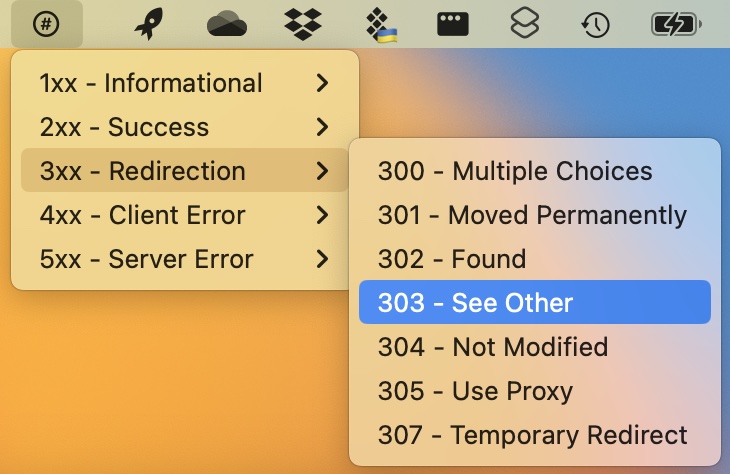Click the cloud sync menu bar icon
The width and height of the screenshot is (730, 474).
tap(227, 24)
